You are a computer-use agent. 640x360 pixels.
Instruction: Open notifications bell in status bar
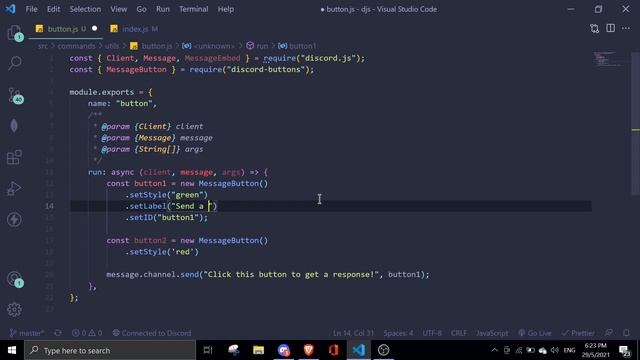pos(626,333)
